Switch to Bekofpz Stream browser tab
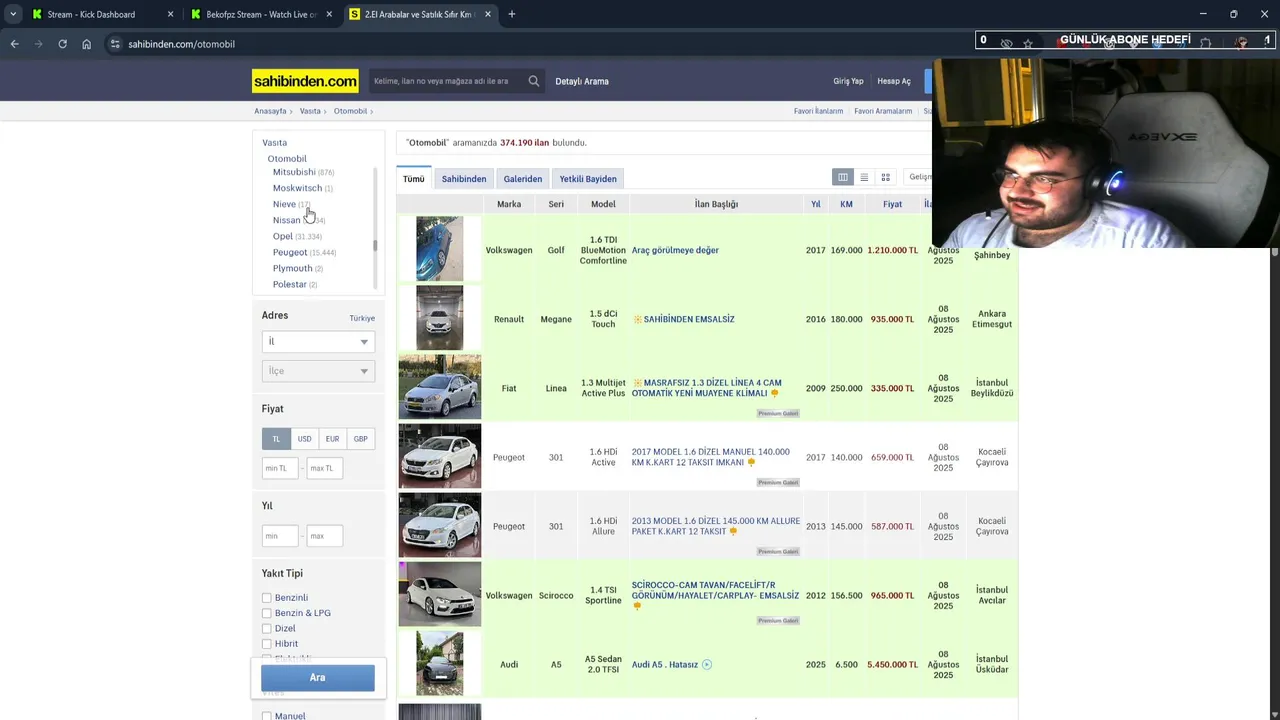Screen dimensions: 1280x720 tap(262, 14)
